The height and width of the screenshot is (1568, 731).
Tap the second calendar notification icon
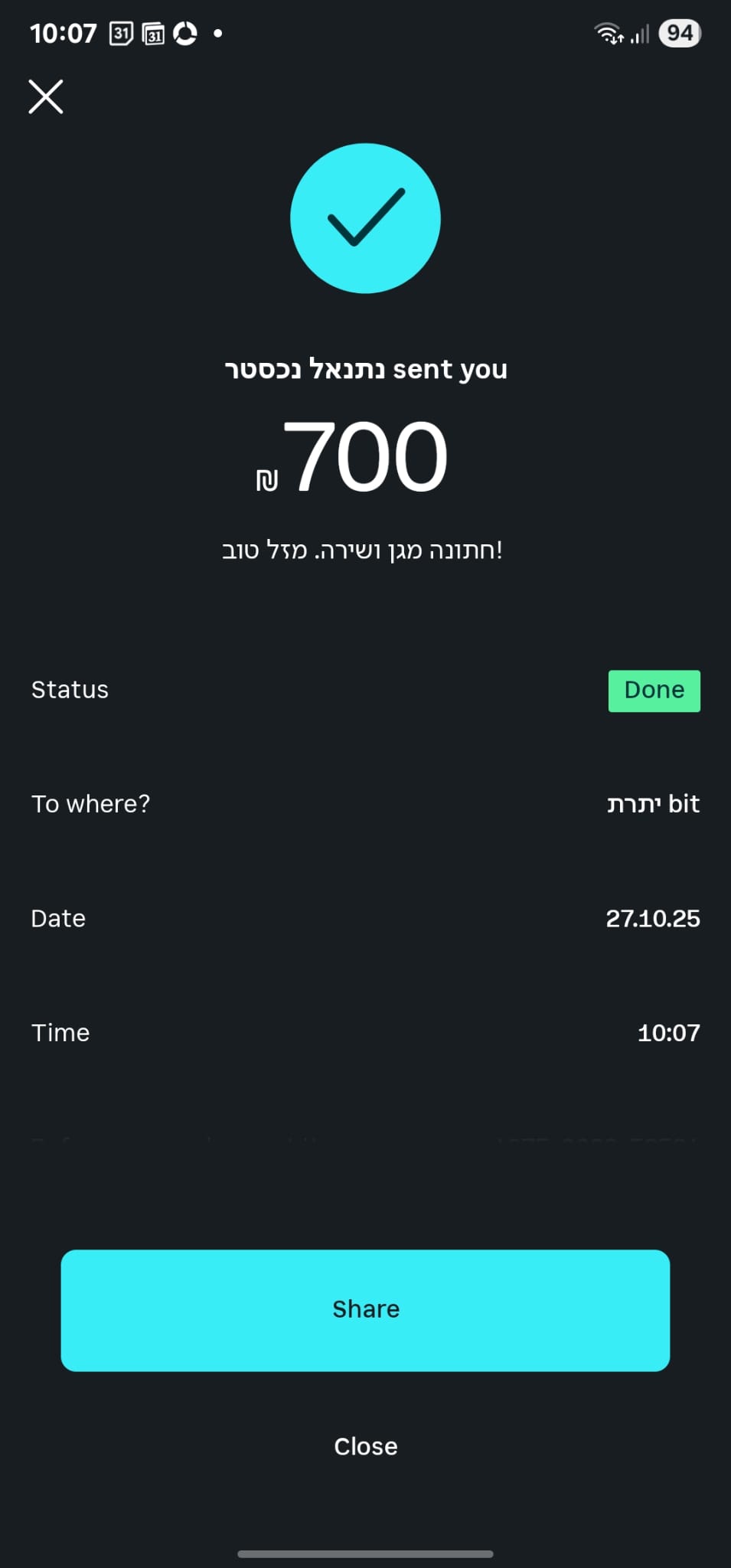[154, 34]
